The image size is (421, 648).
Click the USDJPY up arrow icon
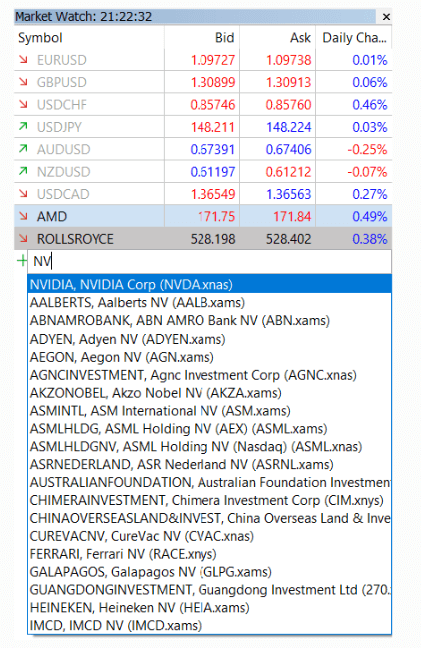23,126
